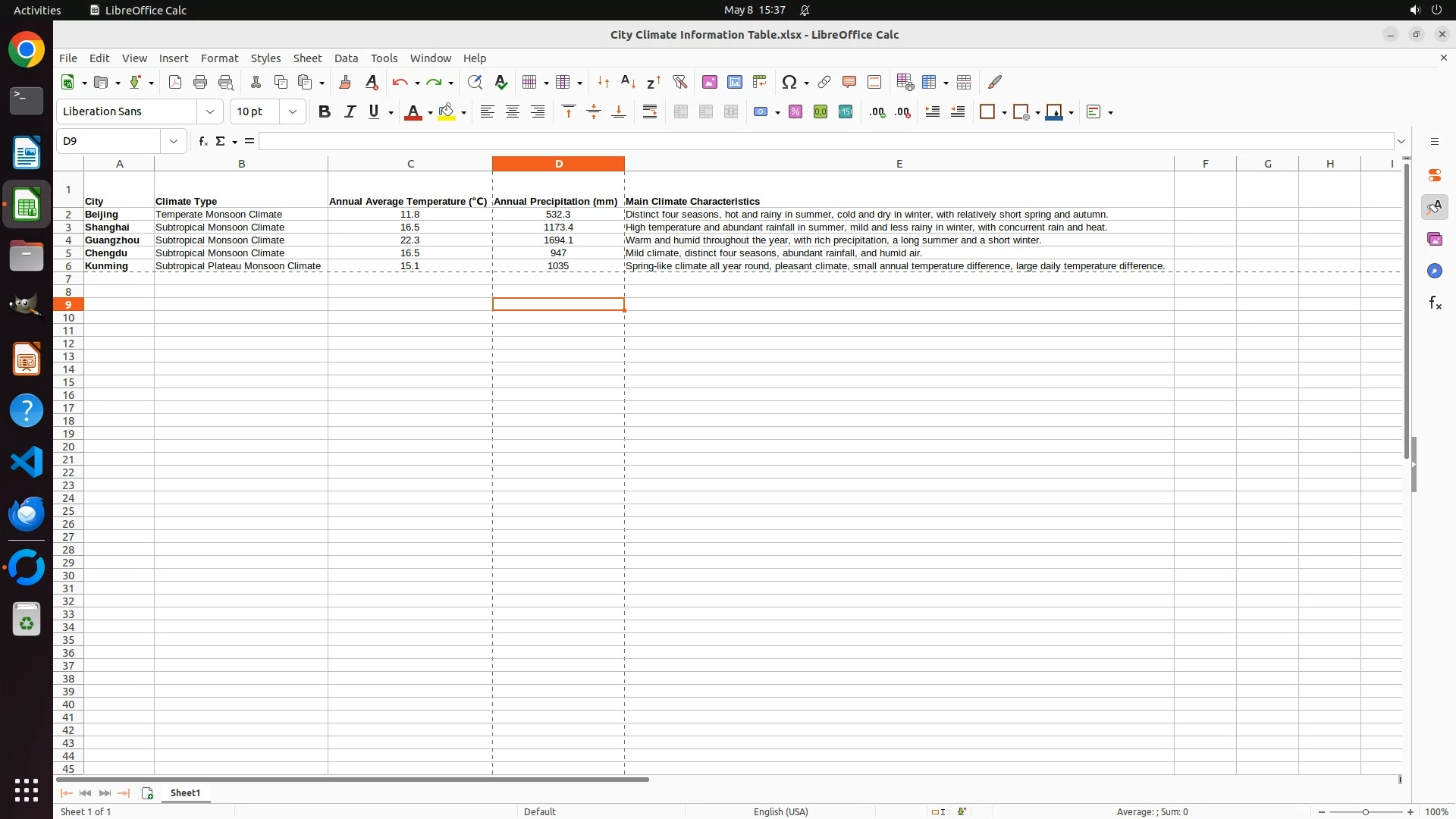
Task: Toggle Wrap Text button
Action: [x=650, y=111]
